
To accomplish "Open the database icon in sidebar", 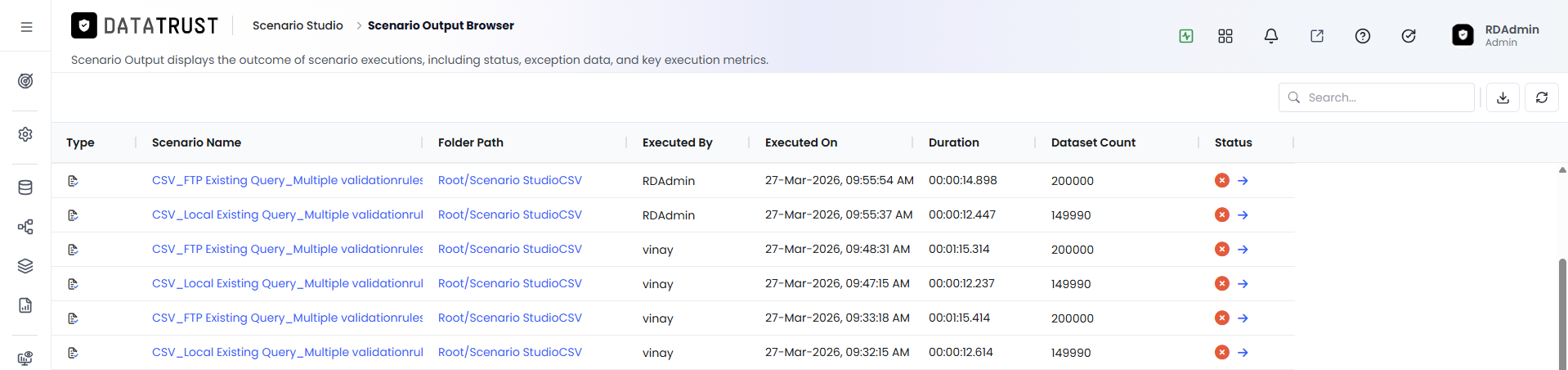I will click(25, 187).
